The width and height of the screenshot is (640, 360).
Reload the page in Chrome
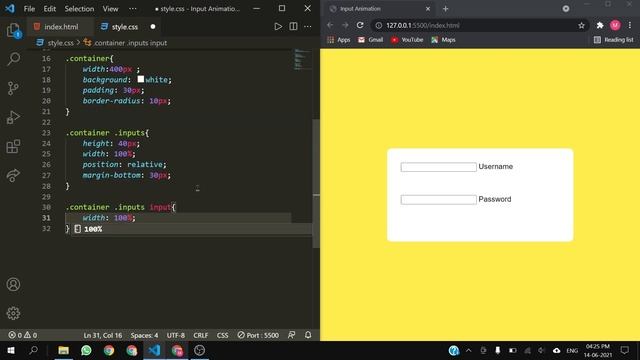click(x=360, y=25)
